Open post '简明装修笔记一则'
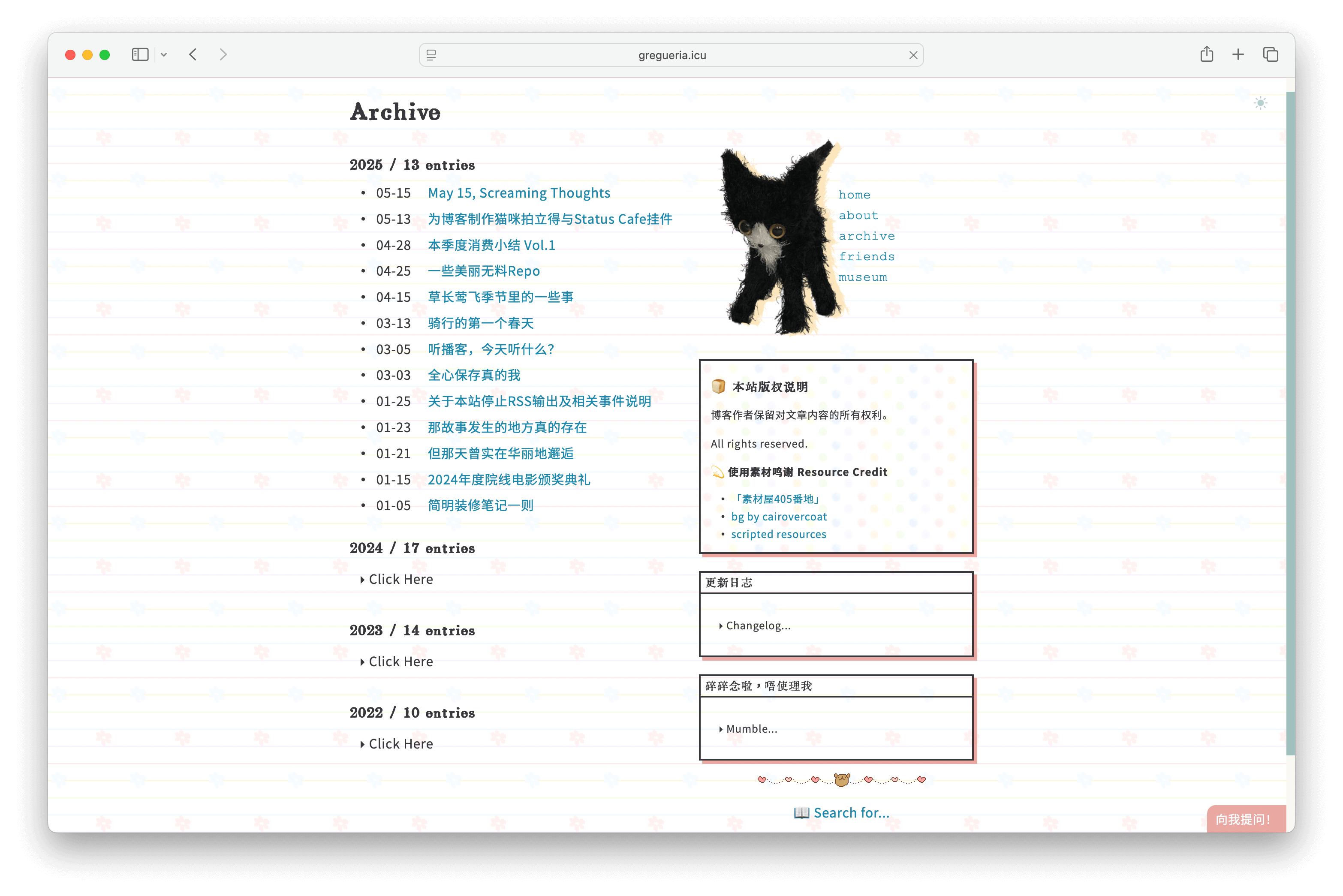The width and height of the screenshot is (1343, 896). pyautogui.click(x=481, y=506)
